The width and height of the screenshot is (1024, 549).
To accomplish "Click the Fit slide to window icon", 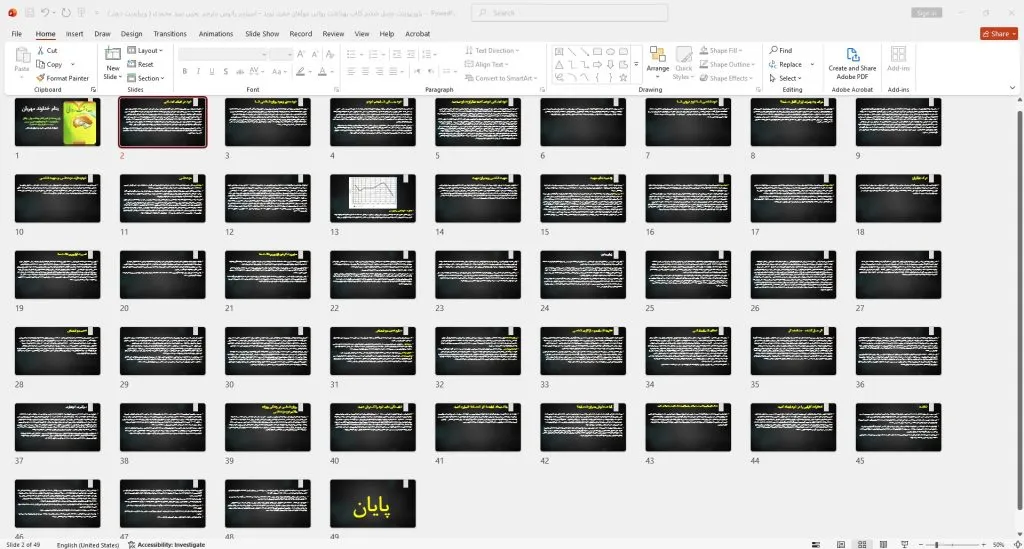I will [x=1017, y=544].
